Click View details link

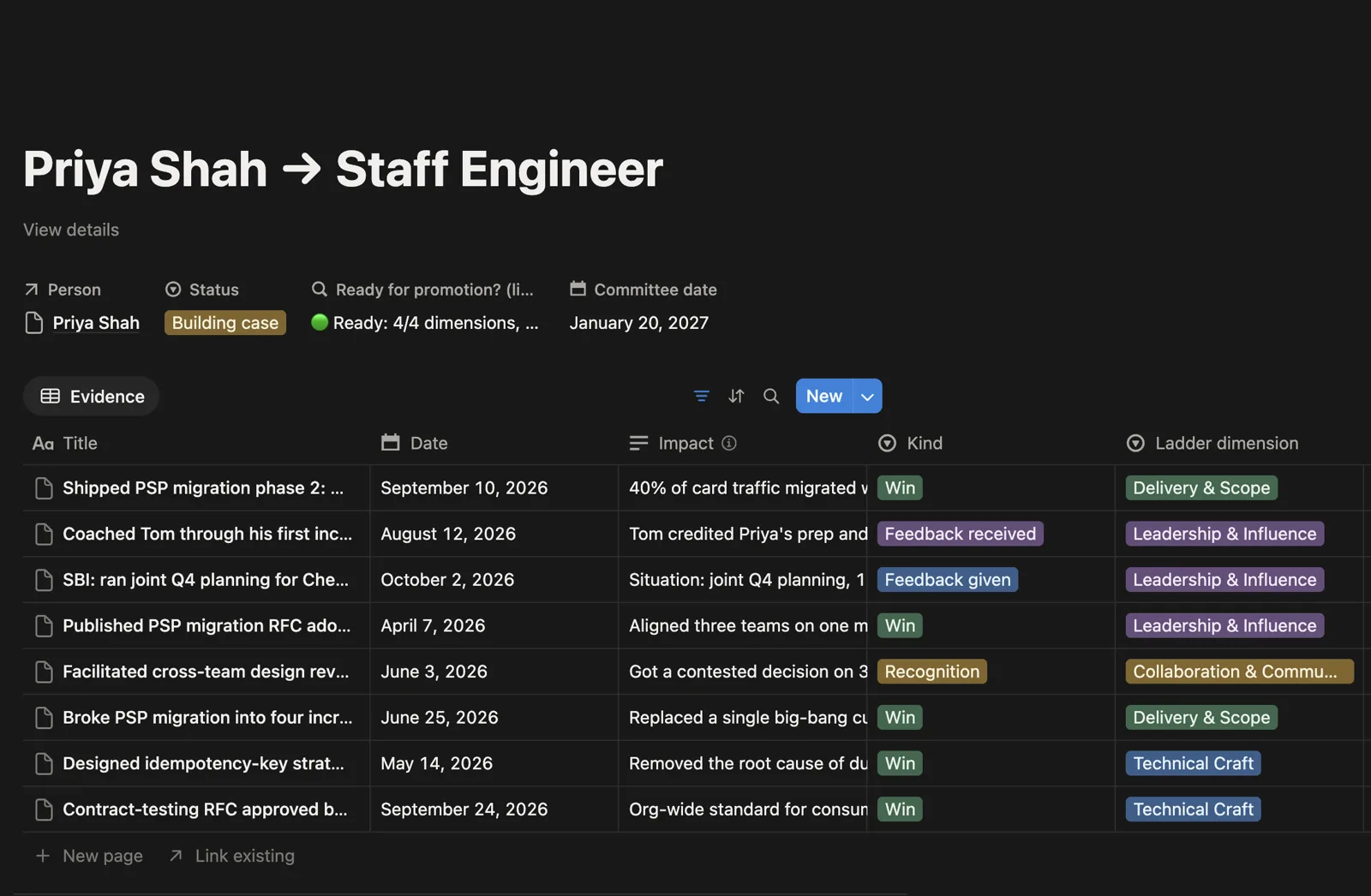point(71,230)
